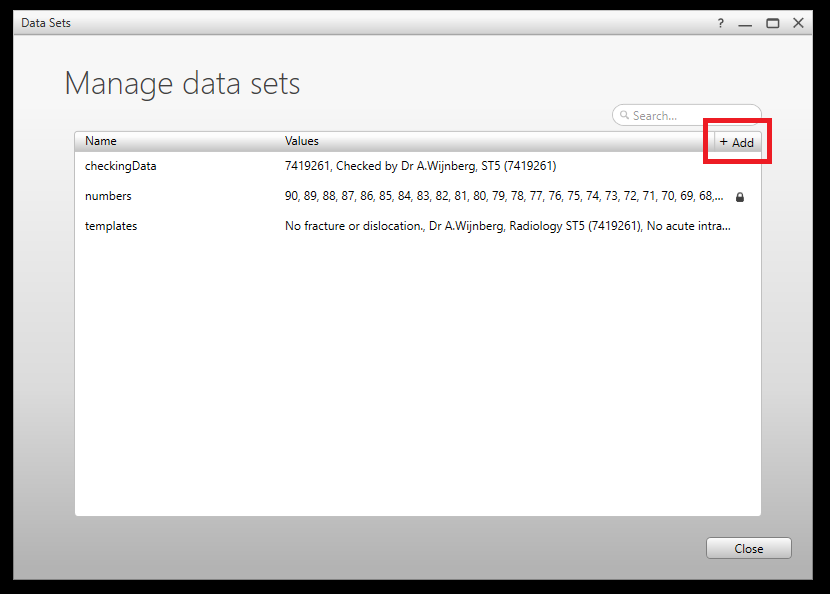
Task: Maximize the Data Sets dialog
Action: 772,23
